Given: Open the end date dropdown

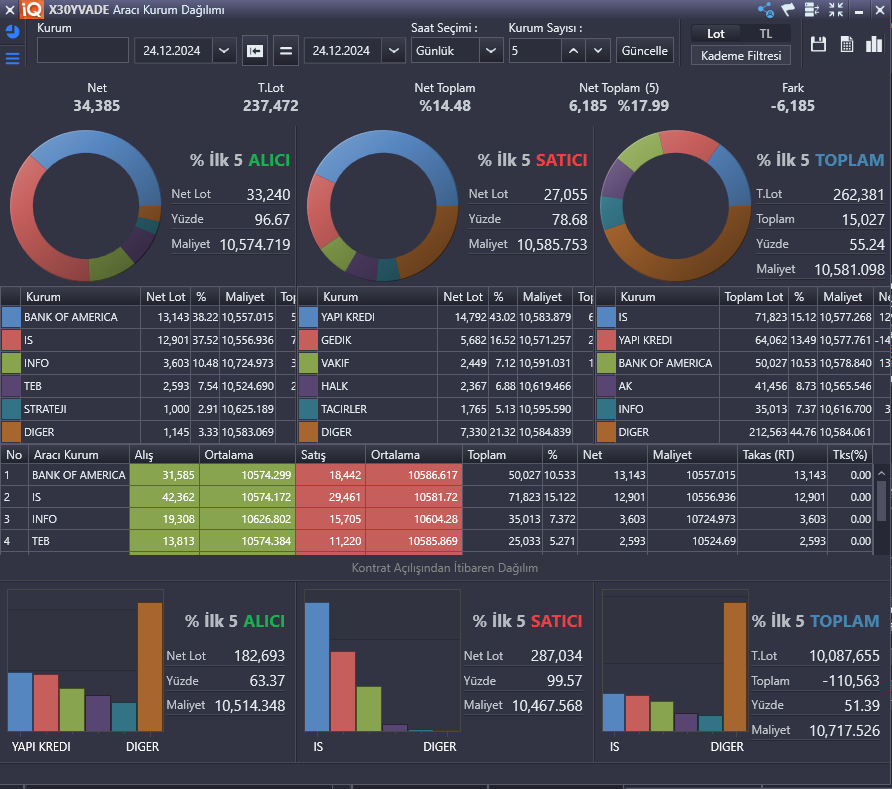Looking at the screenshot, I should click(394, 51).
